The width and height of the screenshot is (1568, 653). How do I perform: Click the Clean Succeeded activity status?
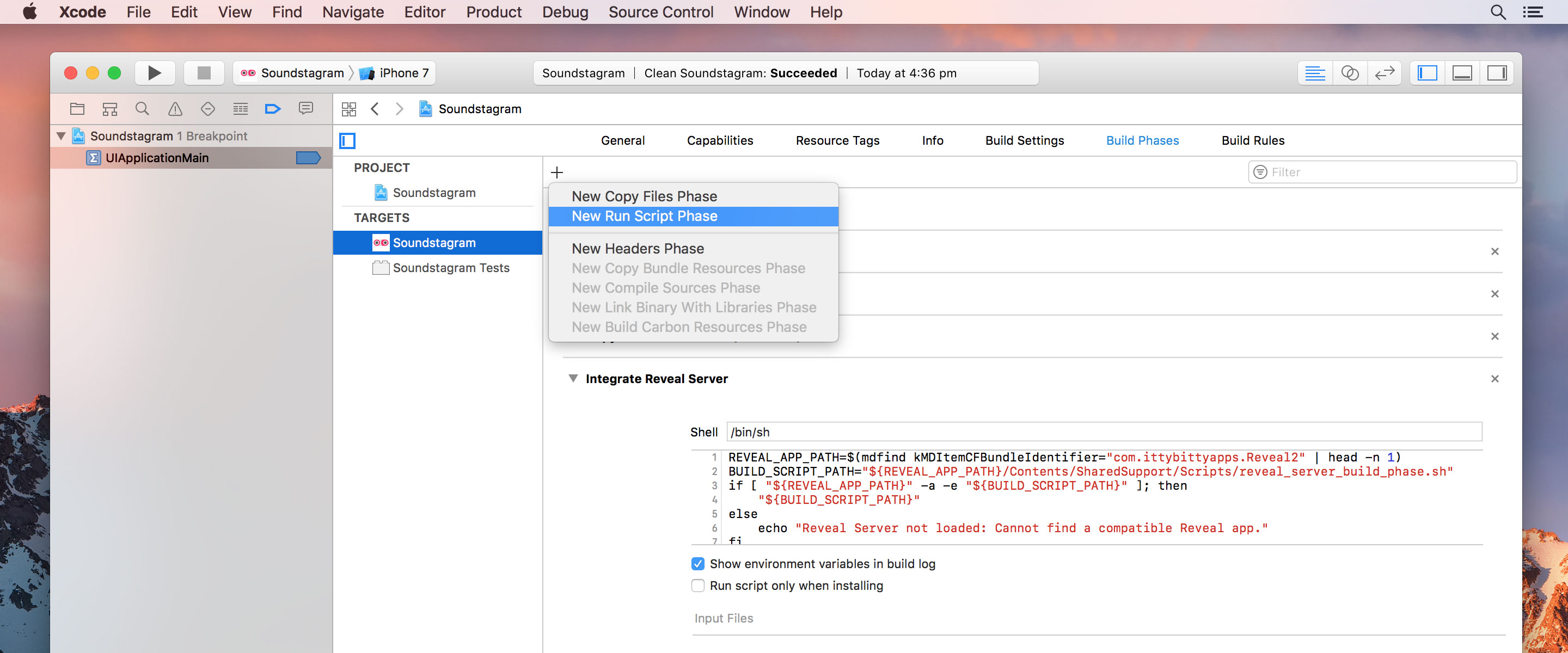(x=785, y=73)
